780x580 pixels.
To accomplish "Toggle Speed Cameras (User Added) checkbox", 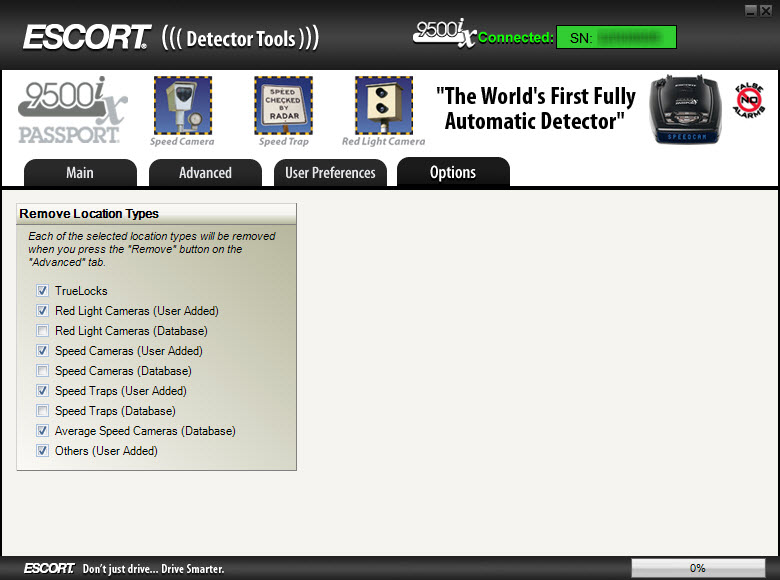I will tap(42, 351).
